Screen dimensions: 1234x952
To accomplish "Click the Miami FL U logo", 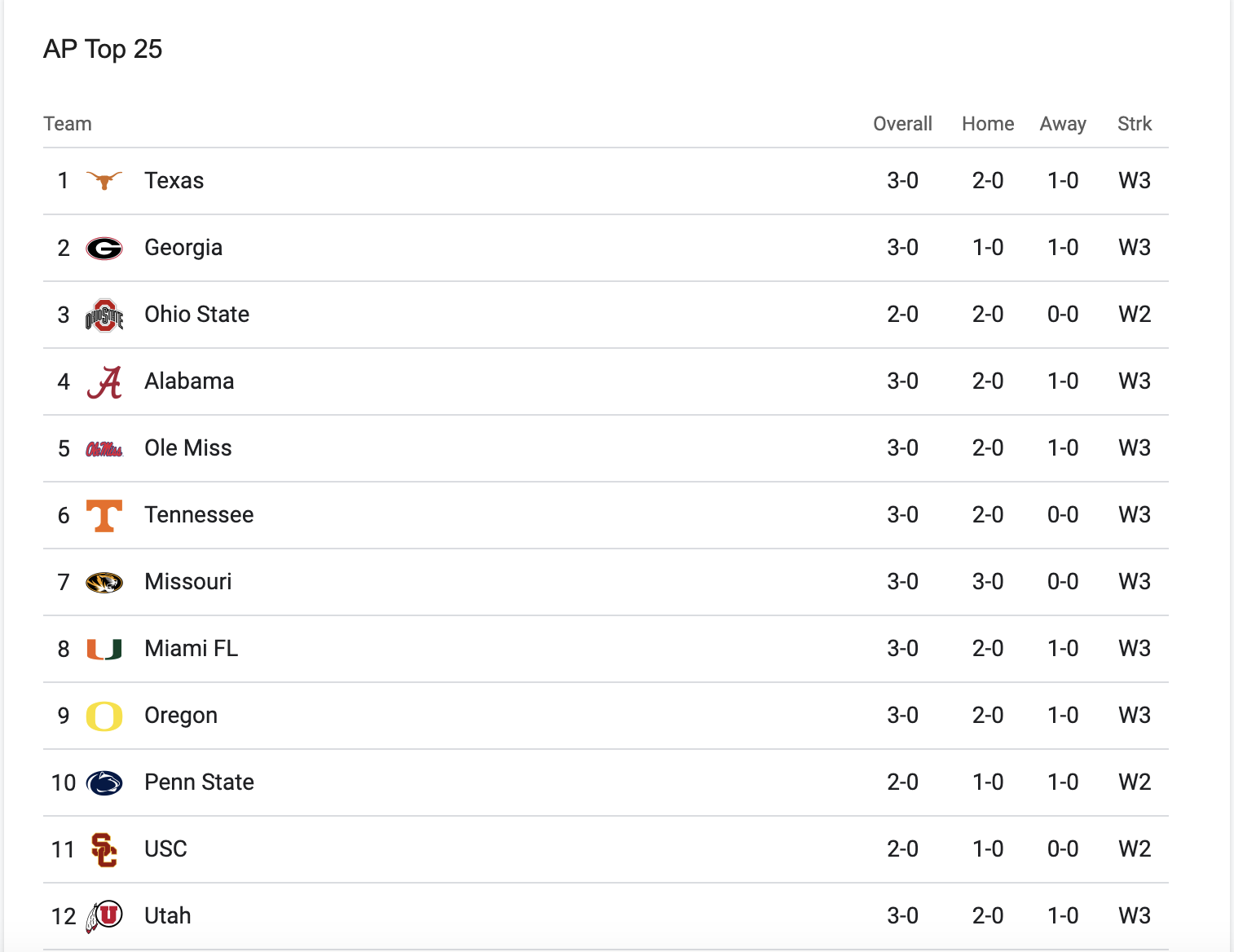I will [x=104, y=650].
